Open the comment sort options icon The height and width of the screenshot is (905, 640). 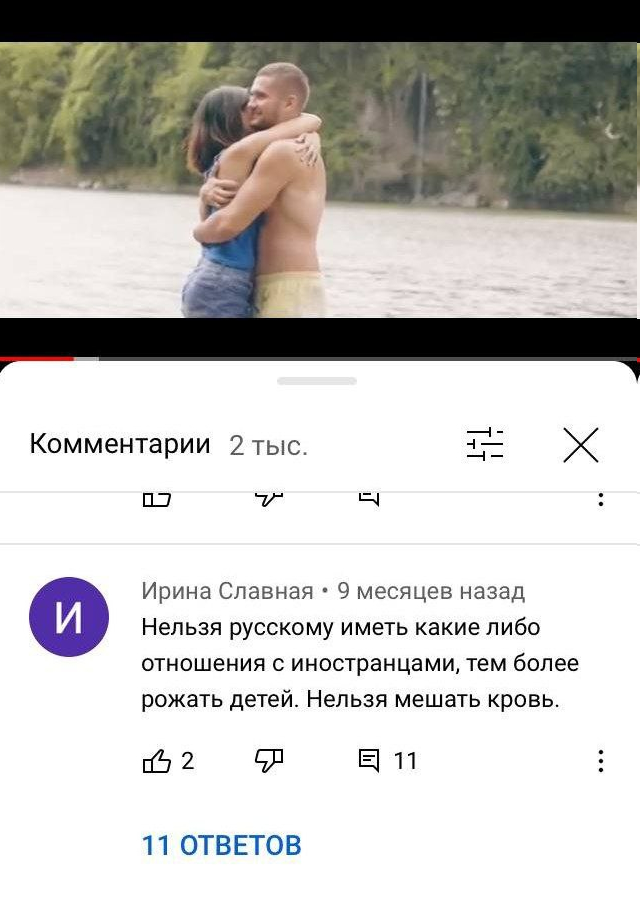pos(485,445)
